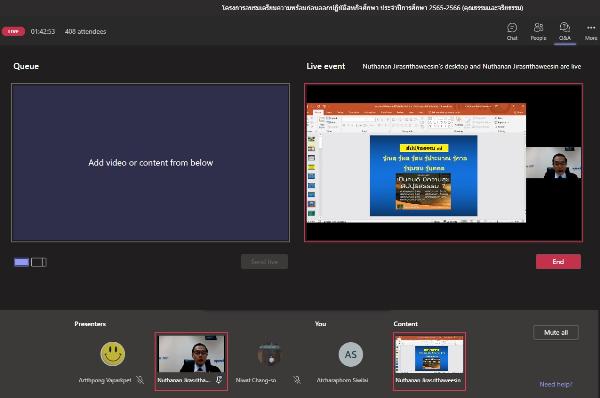
Task: Click the Live event preview window
Action: pyautogui.click(x=443, y=163)
